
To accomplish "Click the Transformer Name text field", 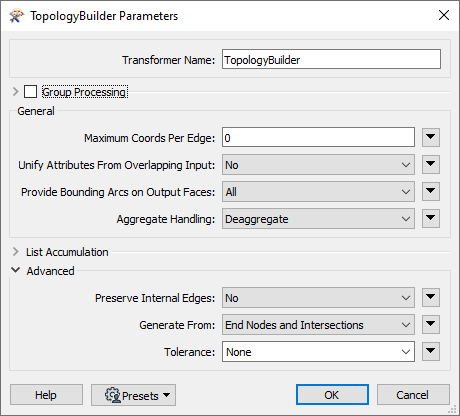I will (331, 60).
